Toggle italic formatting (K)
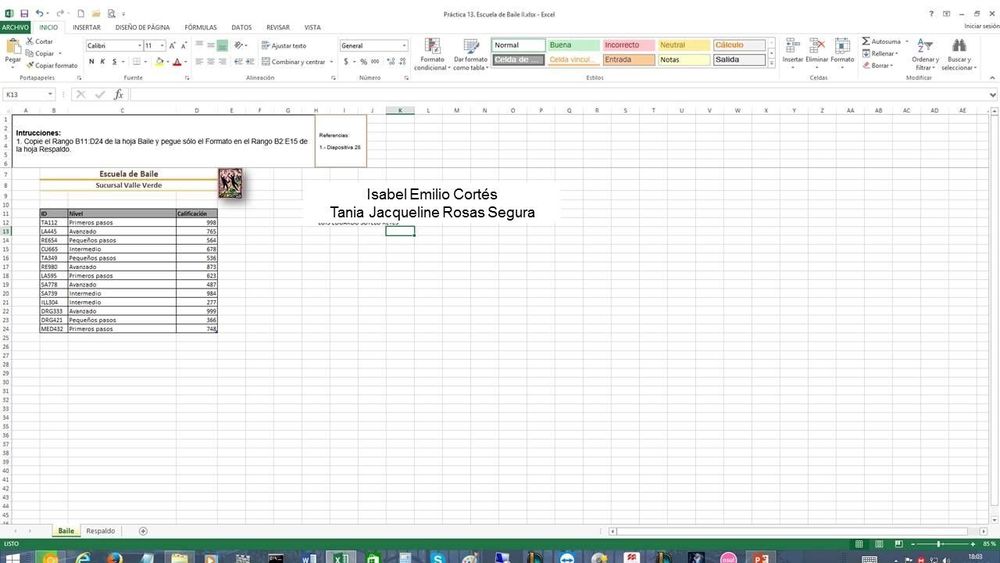 [102, 62]
